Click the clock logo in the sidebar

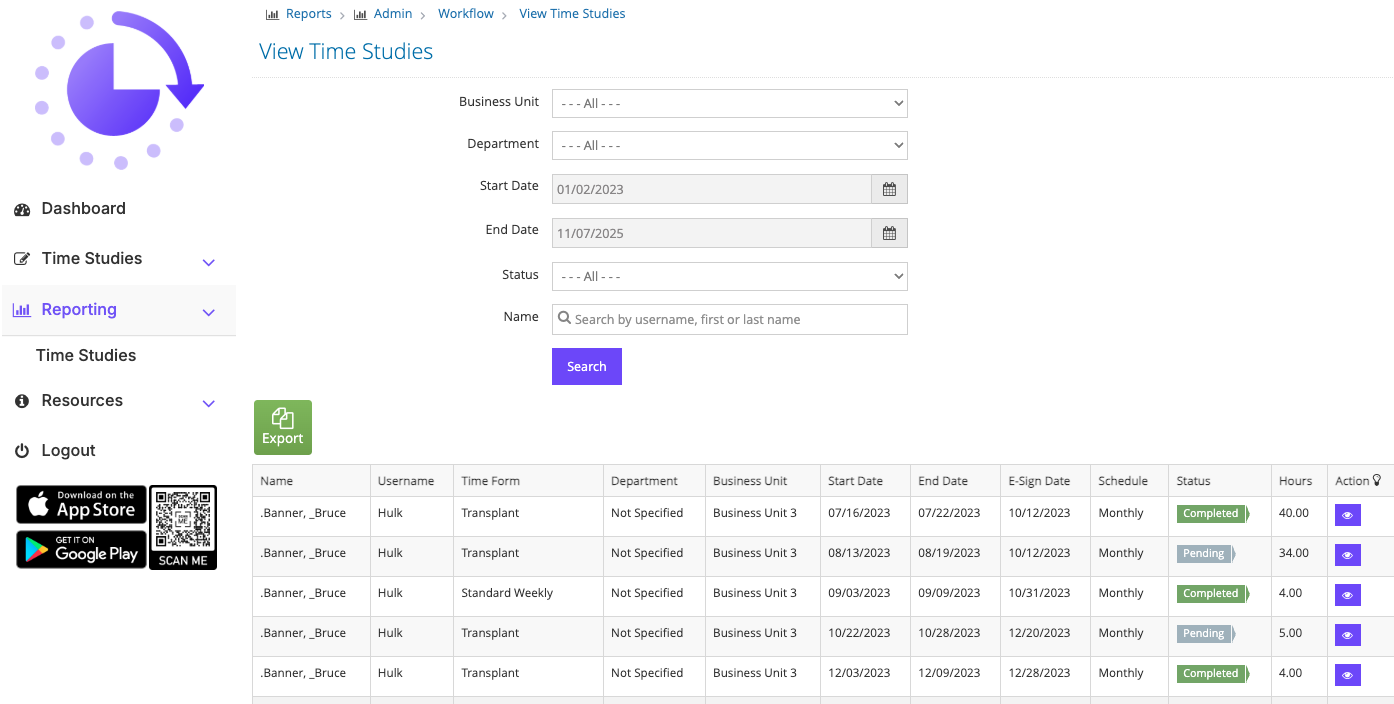119,89
